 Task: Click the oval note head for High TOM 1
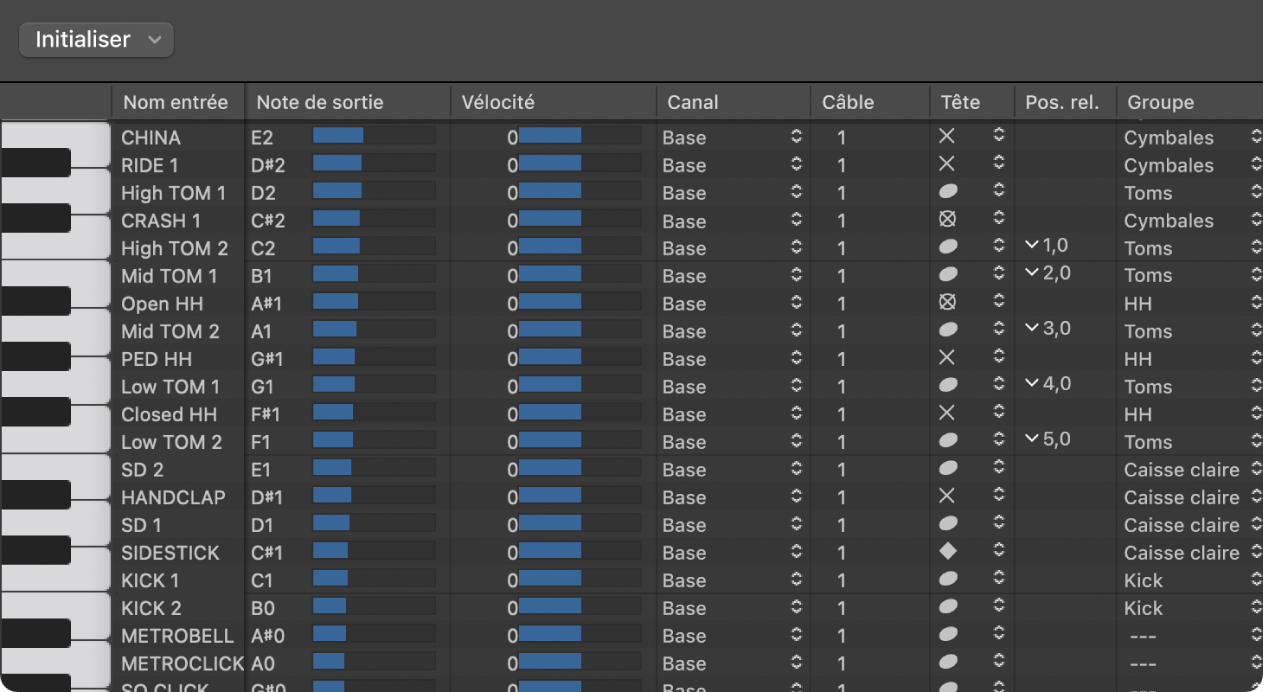pos(947,192)
